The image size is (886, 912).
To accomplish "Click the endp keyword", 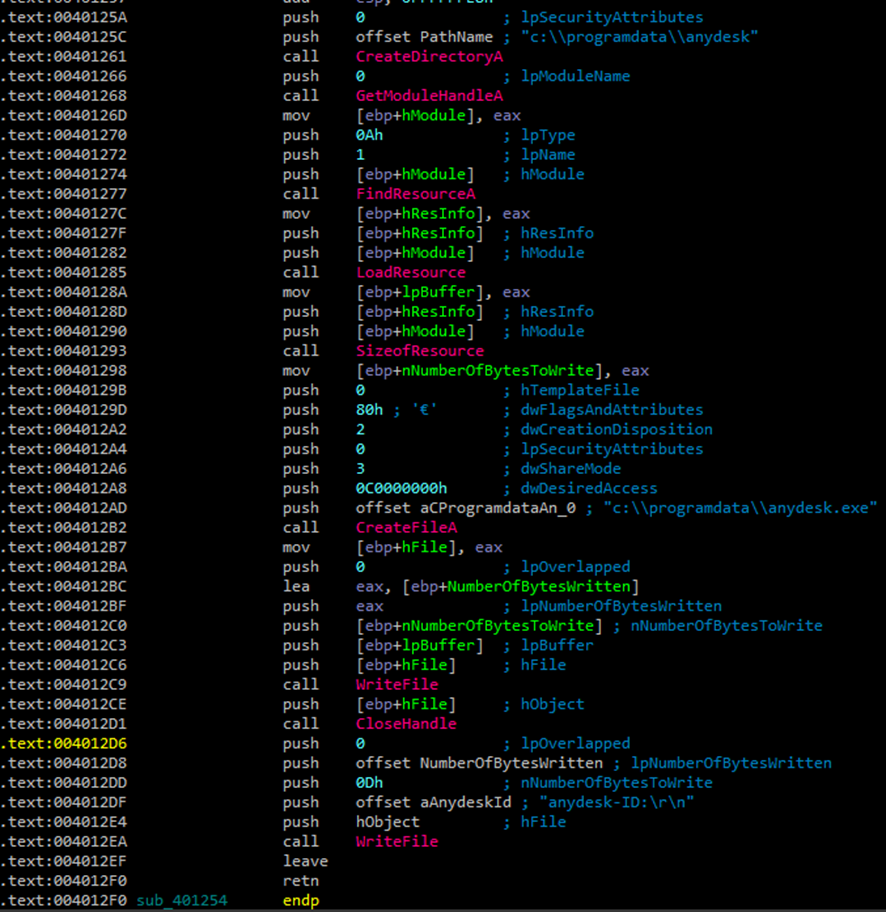I will point(301,900).
